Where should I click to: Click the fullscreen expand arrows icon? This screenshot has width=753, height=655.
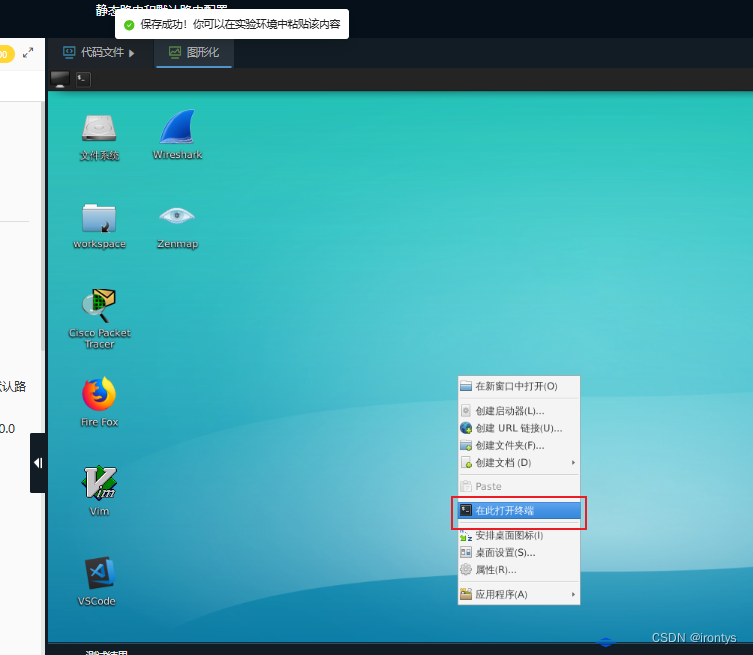coord(28,53)
